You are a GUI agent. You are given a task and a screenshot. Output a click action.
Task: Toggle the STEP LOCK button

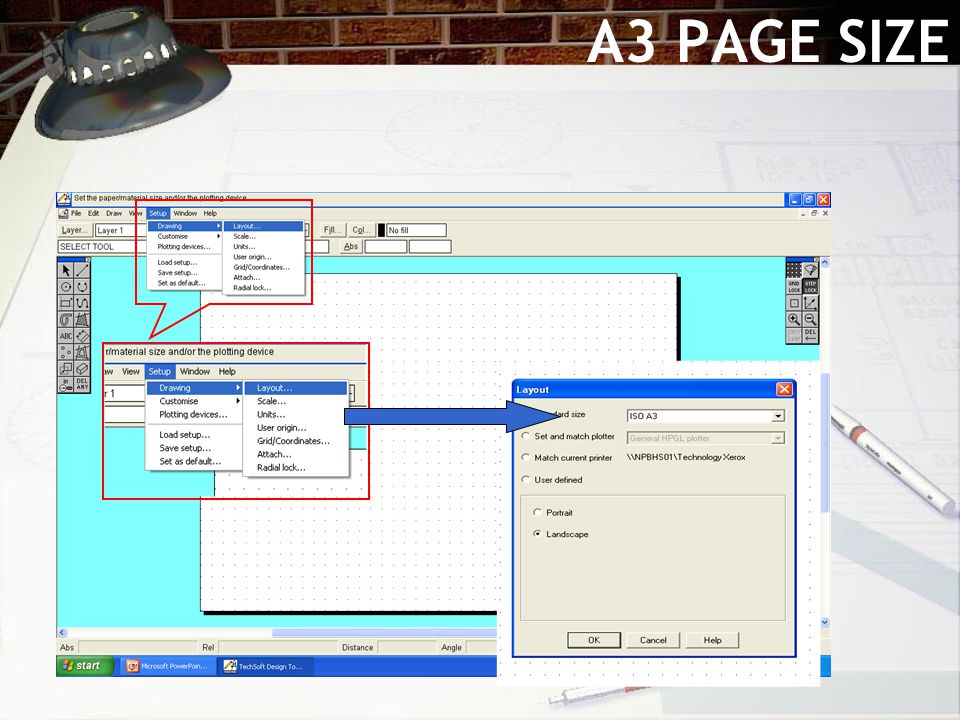(x=811, y=286)
